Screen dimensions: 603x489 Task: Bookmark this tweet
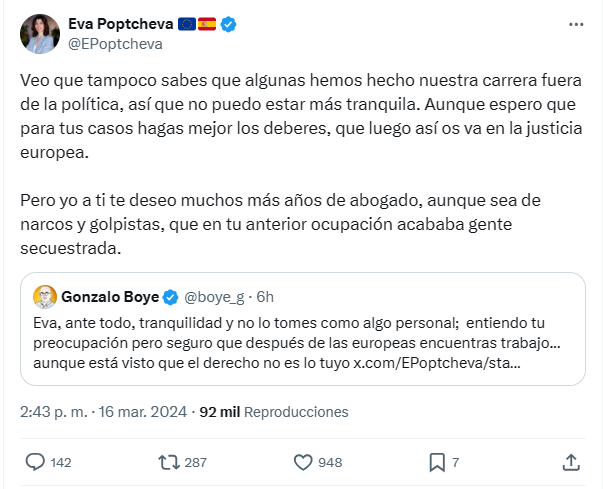437,462
